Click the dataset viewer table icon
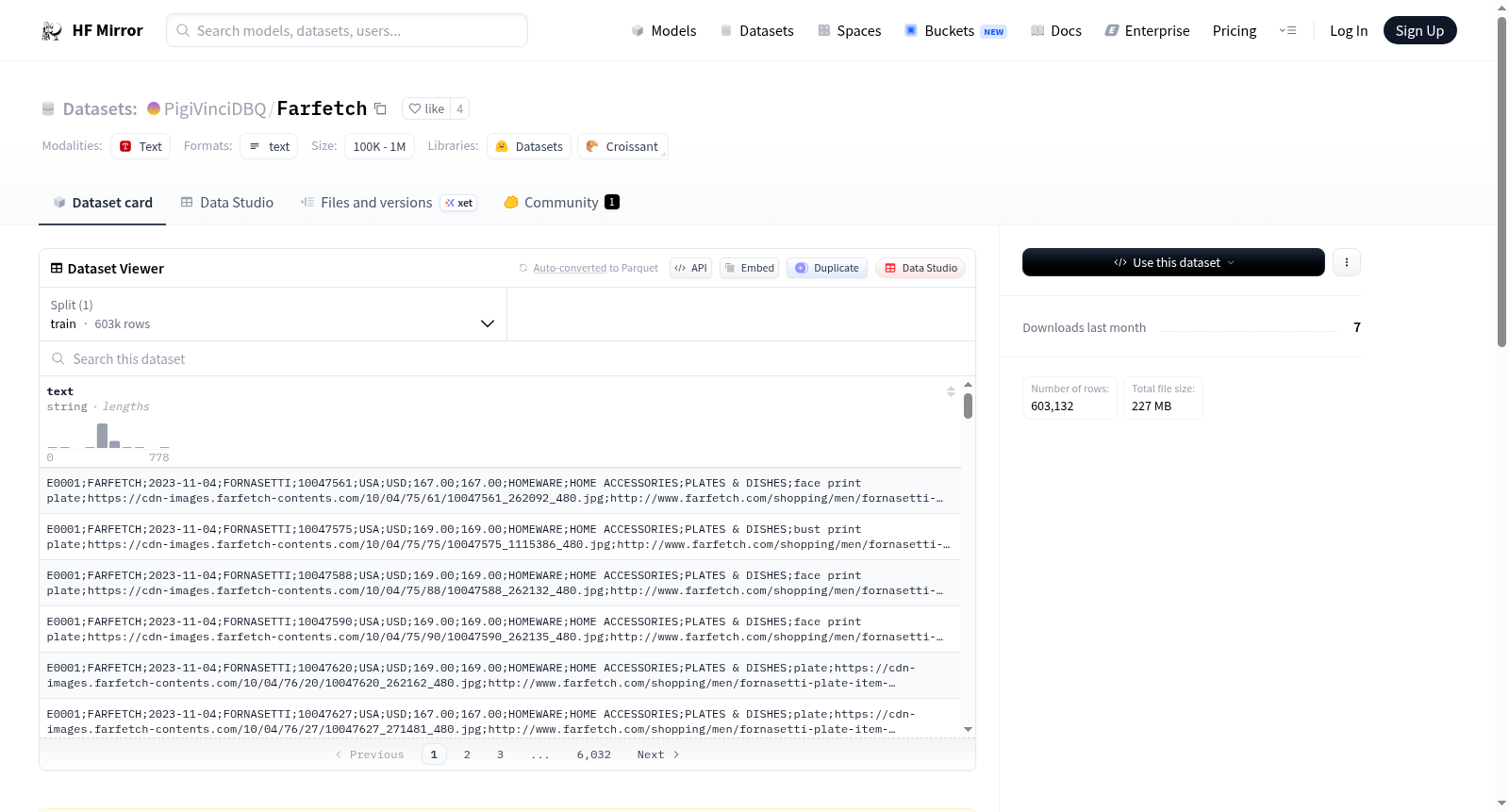Screen dimensions: 1509x812 click(x=57, y=269)
